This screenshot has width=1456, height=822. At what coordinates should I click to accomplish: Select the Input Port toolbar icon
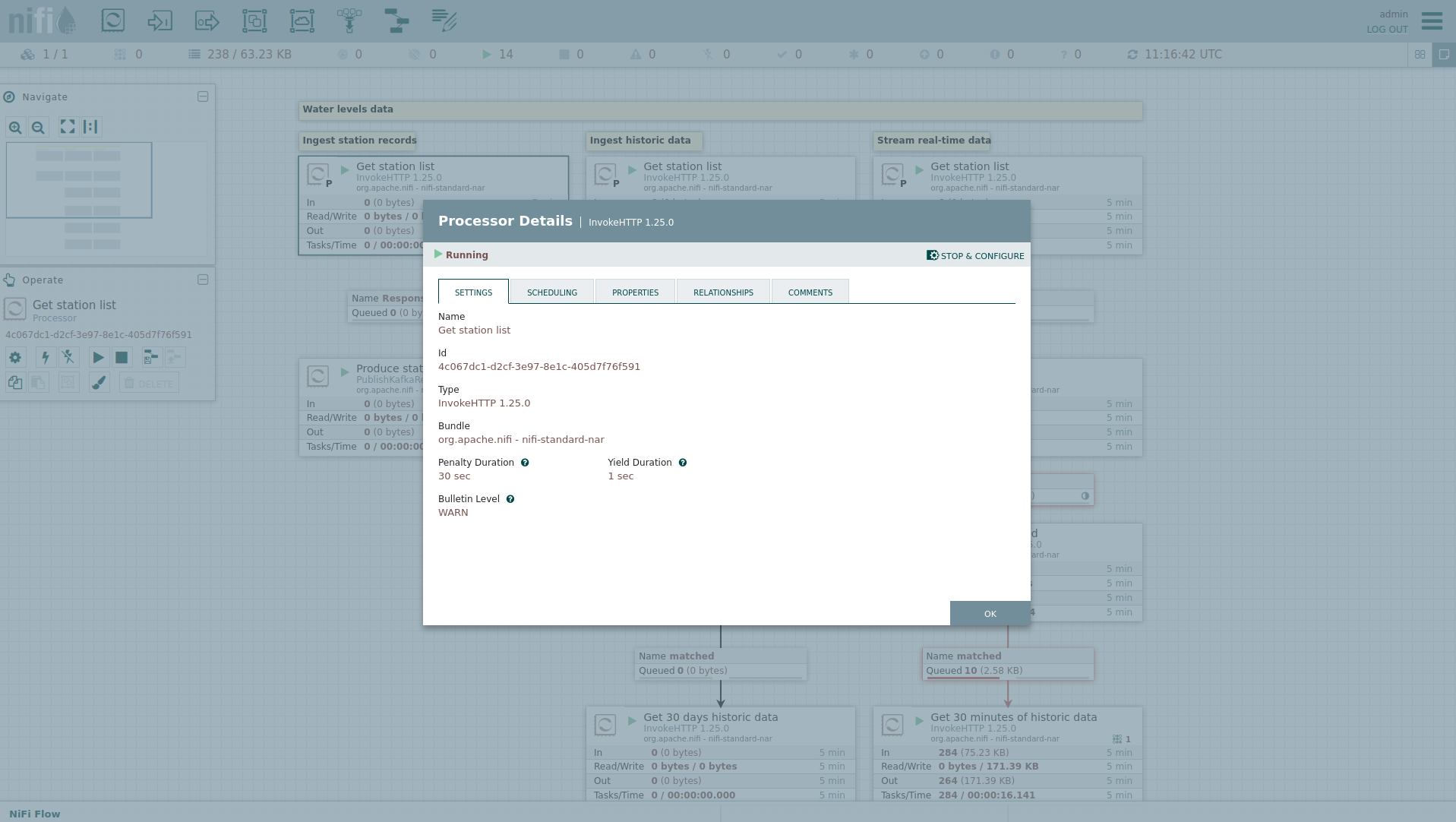[159, 21]
